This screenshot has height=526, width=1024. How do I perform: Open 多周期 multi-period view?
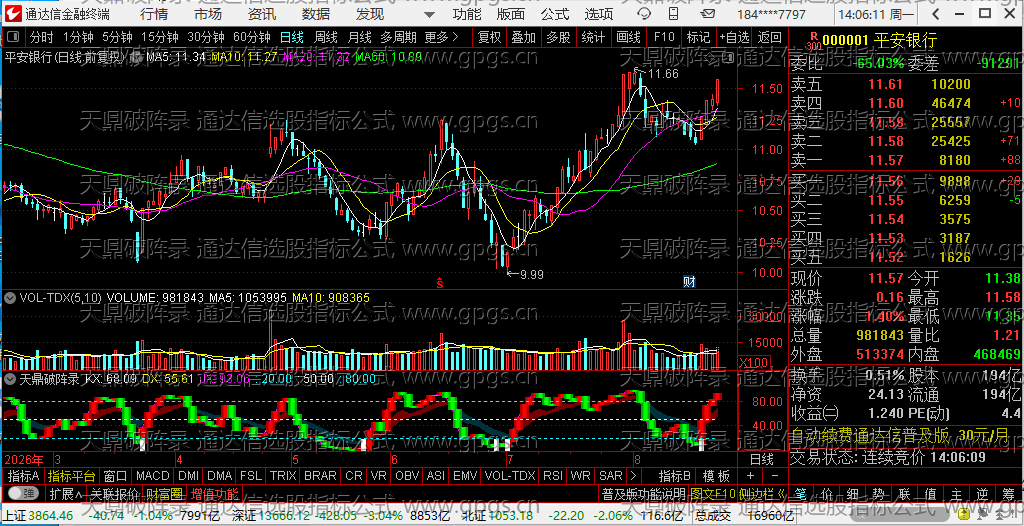click(398, 37)
